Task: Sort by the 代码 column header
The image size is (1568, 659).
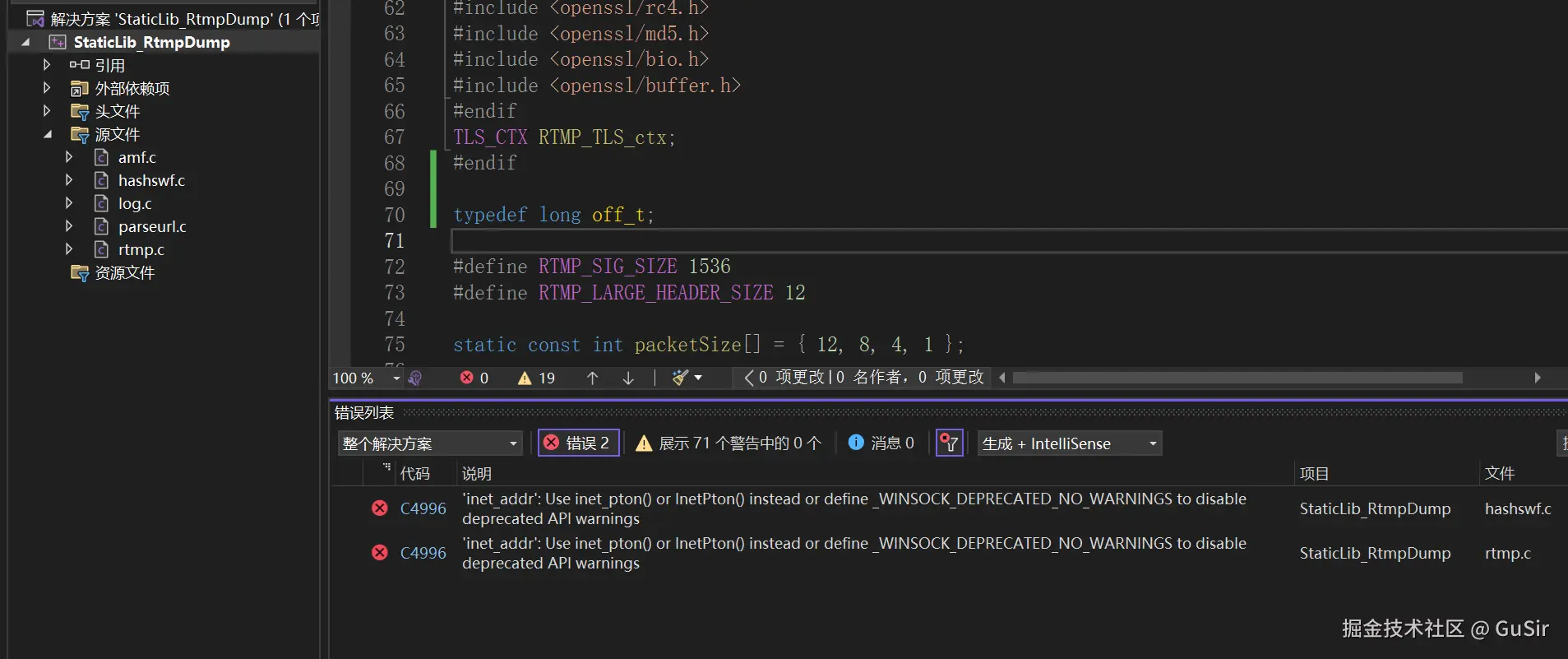Action: [x=415, y=474]
